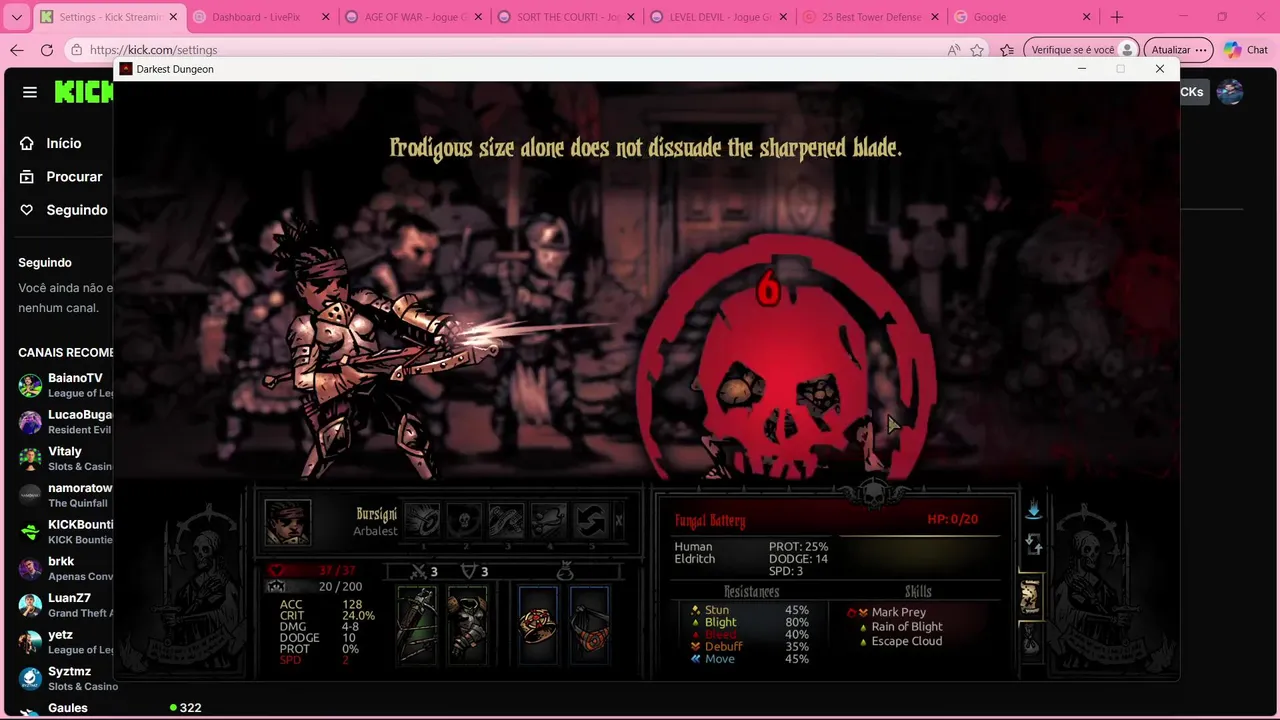The image size is (1280, 720).
Task: Click the crossed swords weapon level icon
Action: tap(419, 571)
